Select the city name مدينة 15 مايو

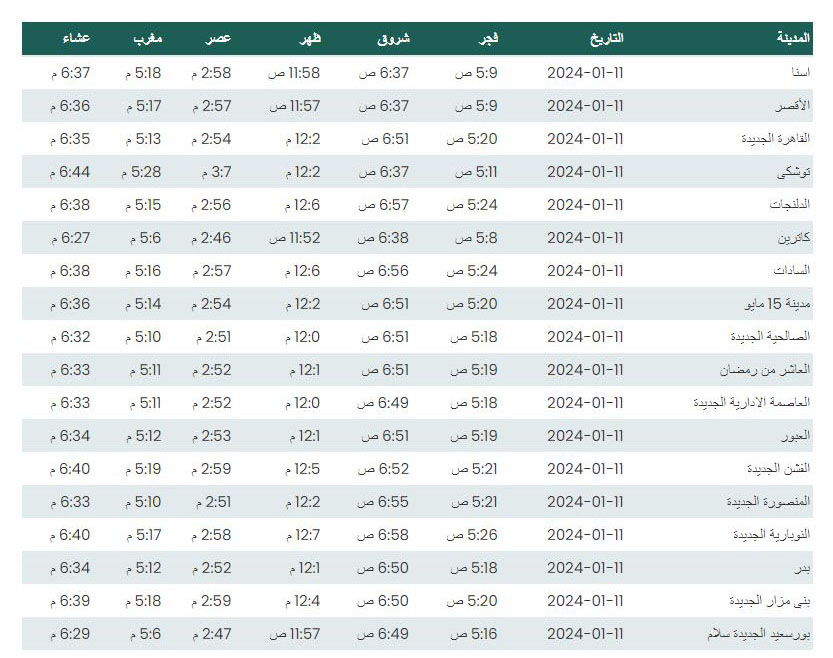coord(778,304)
